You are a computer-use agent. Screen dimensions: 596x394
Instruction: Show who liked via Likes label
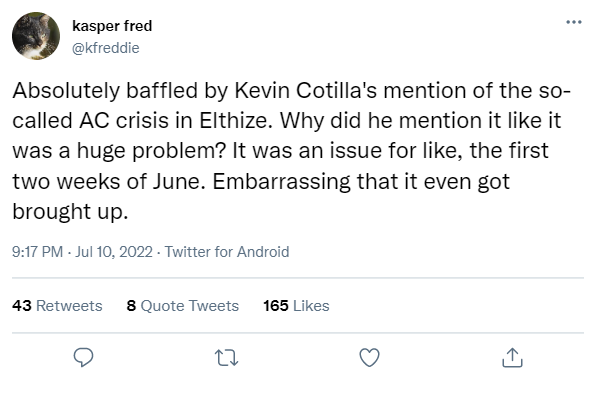click(x=311, y=306)
